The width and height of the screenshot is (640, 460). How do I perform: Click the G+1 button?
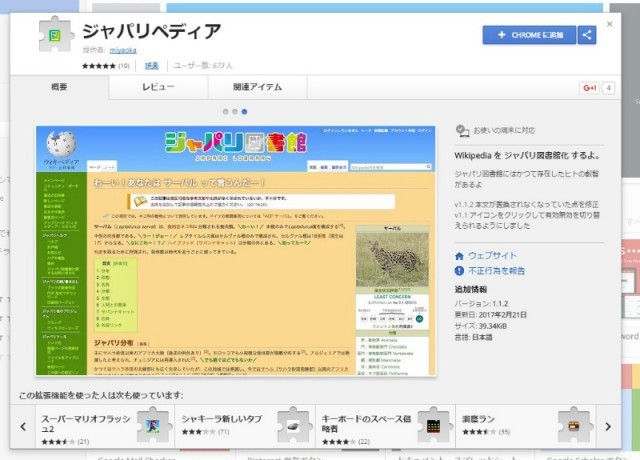588,88
